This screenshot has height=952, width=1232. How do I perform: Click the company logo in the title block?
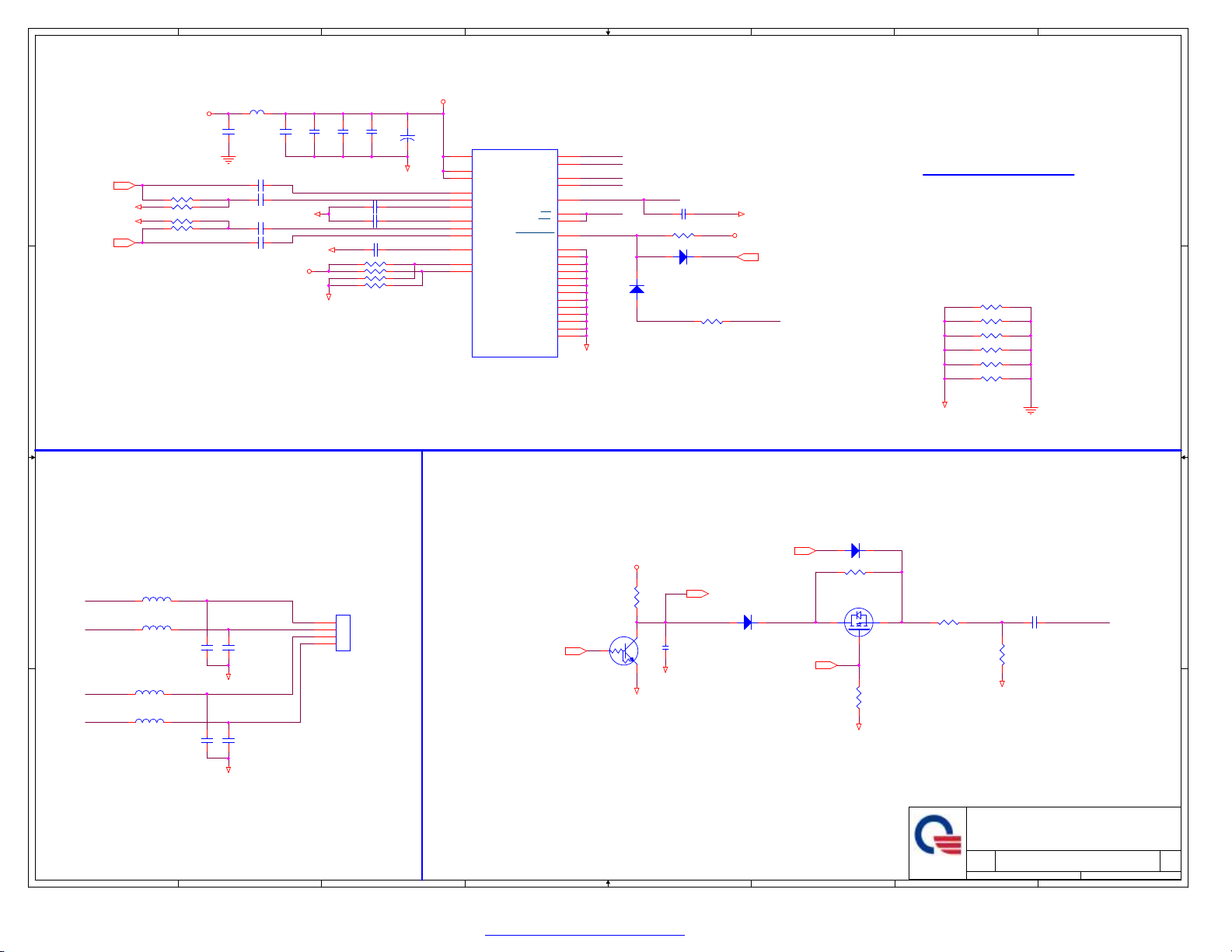pos(938,835)
